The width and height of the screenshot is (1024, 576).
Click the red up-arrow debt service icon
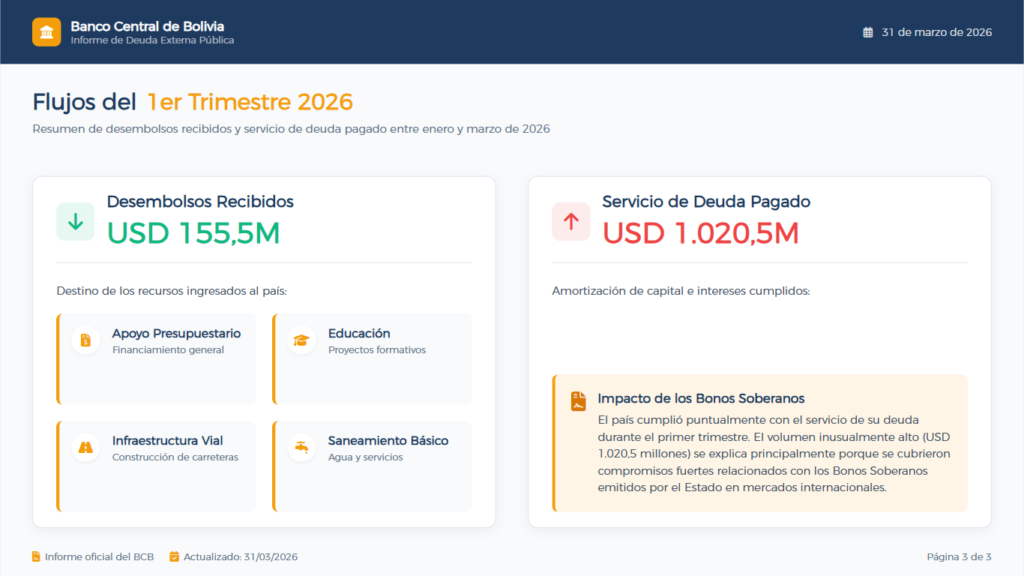click(571, 222)
